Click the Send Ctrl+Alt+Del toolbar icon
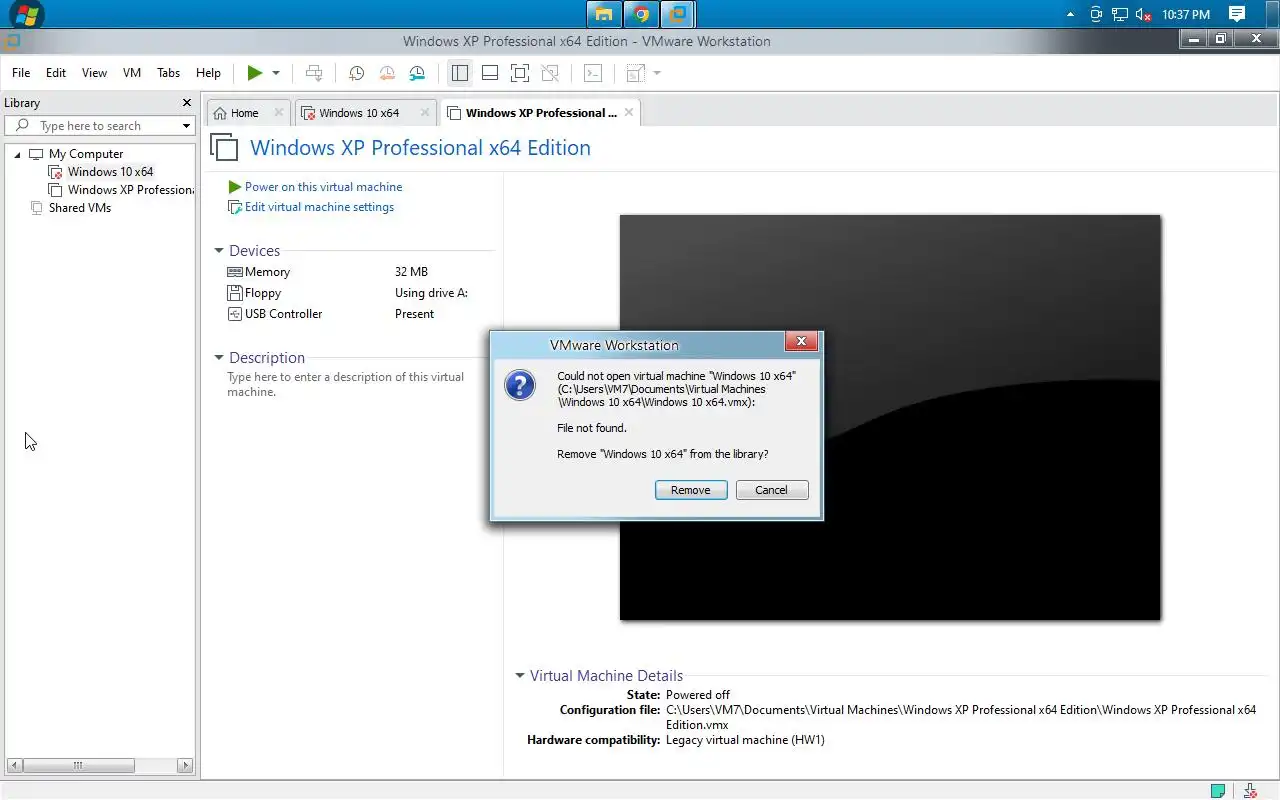This screenshot has height=800, width=1280. (x=314, y=73)
